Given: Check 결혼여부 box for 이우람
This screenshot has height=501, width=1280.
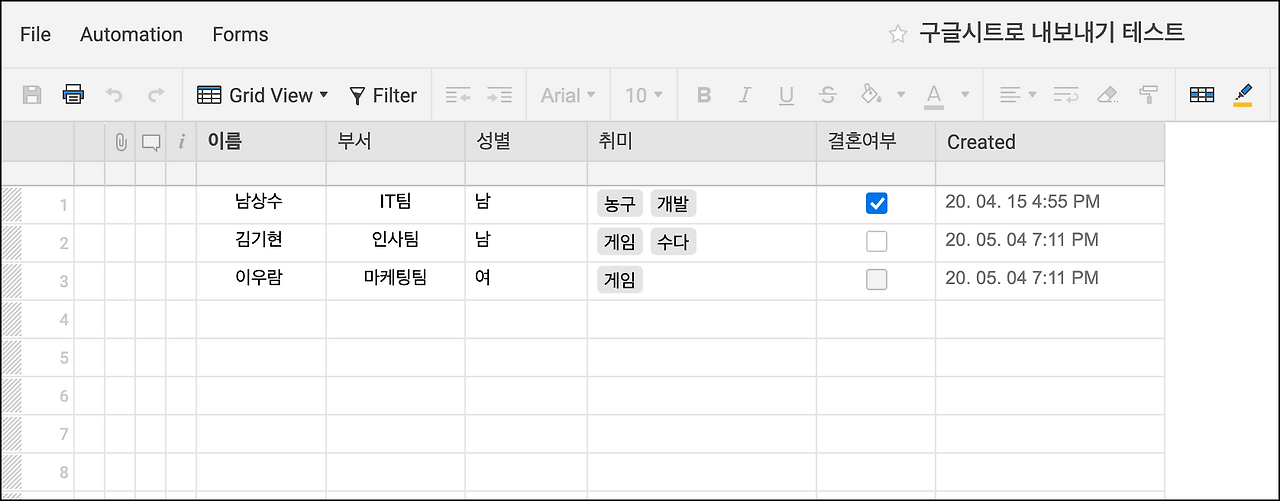Looking at the screenshot, I should coord(876,279).
